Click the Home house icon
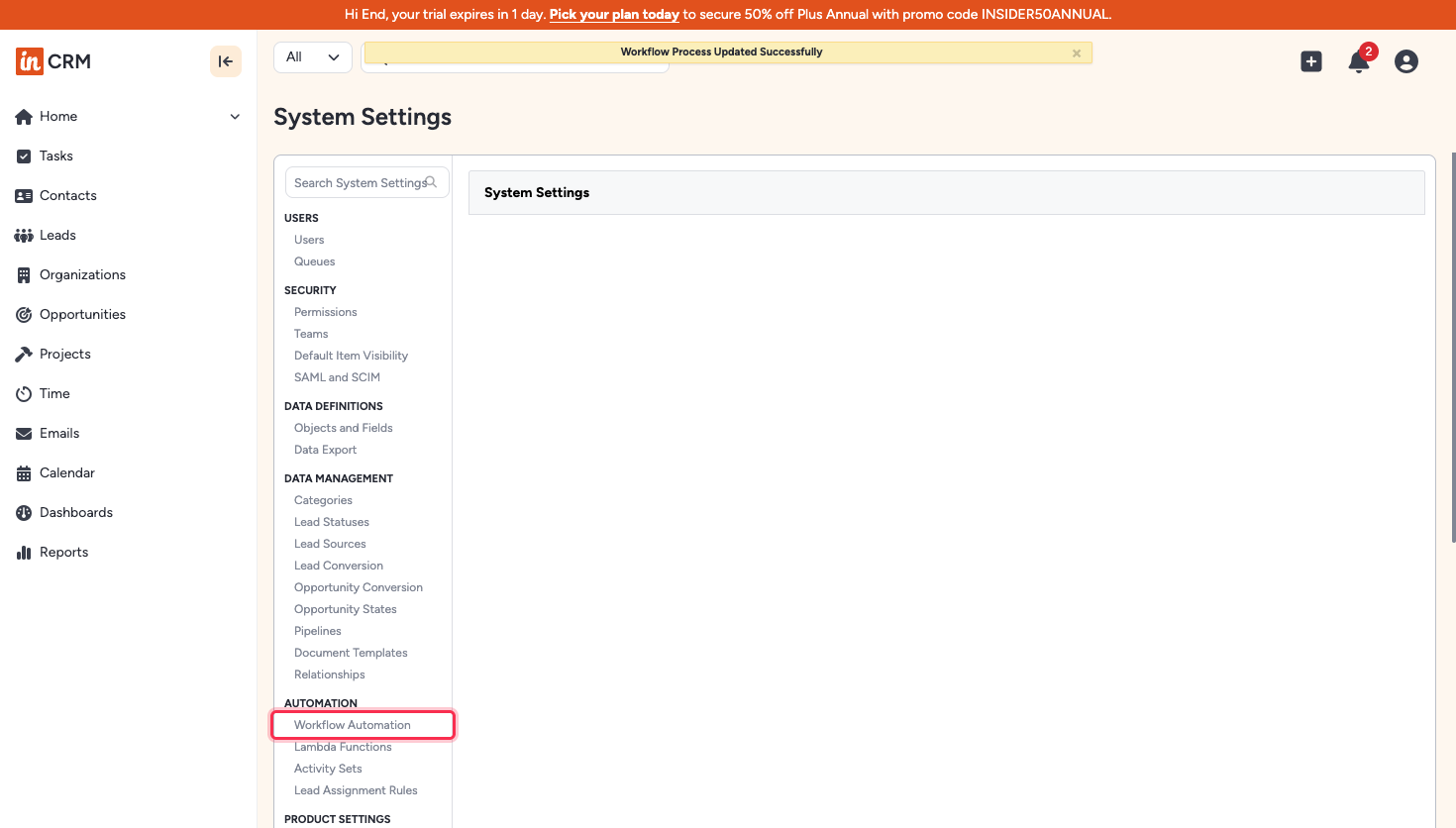The height and width of the screenshot is (828, 1456). click(24, 117)
